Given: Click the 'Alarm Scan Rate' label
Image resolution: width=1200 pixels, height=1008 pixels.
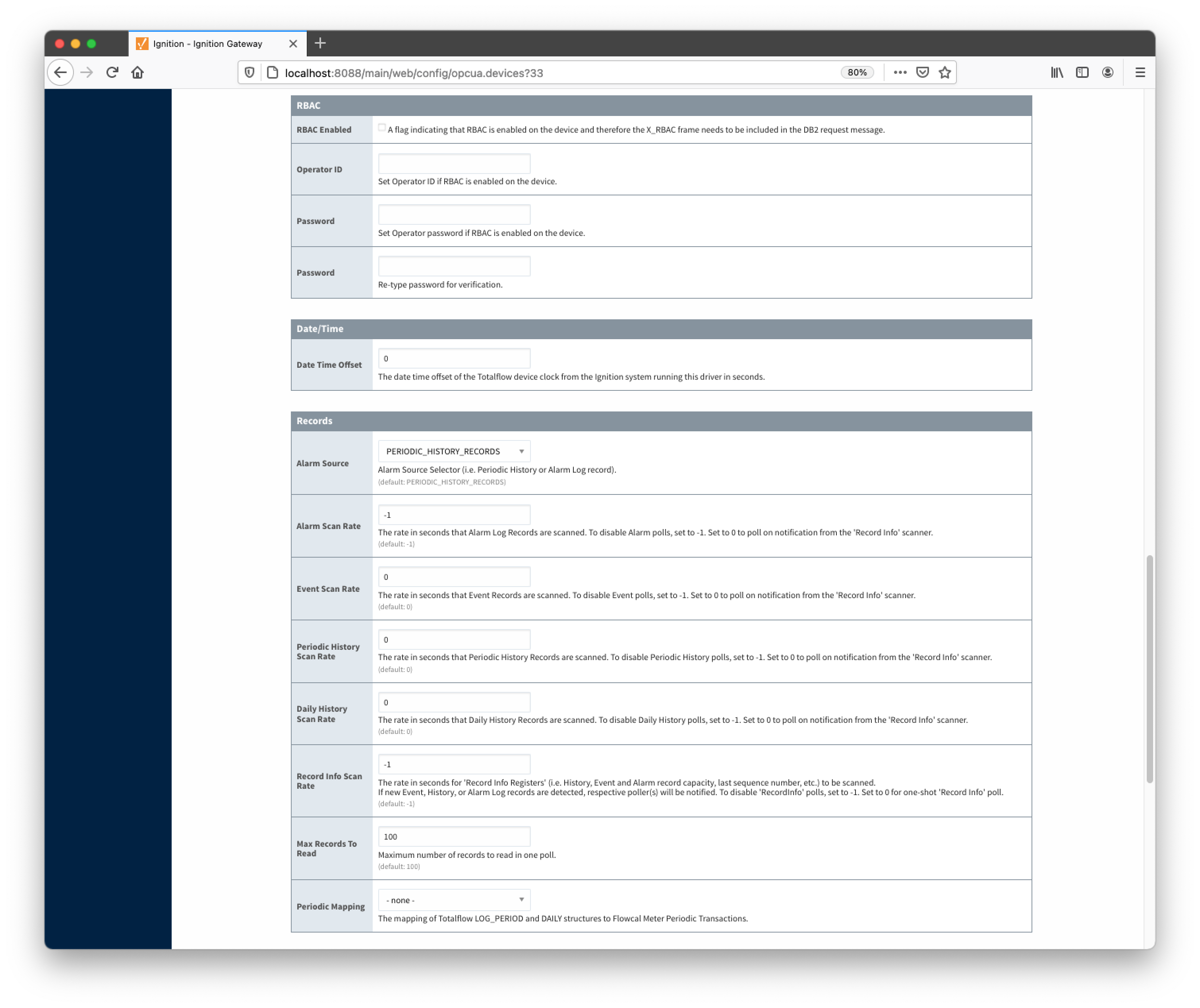Looking at the screenshot, I should 328,526.
